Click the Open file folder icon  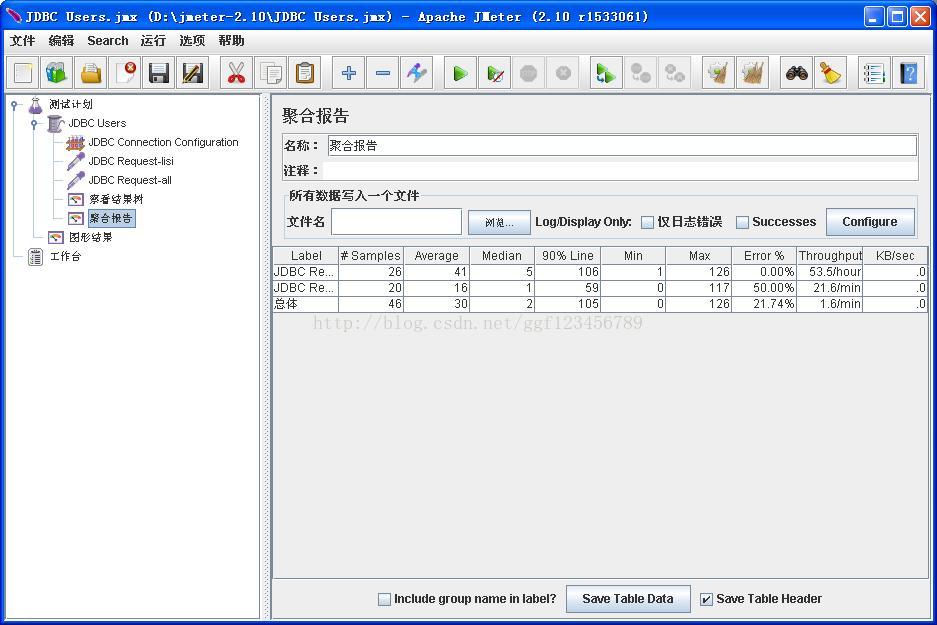(91, 73)
